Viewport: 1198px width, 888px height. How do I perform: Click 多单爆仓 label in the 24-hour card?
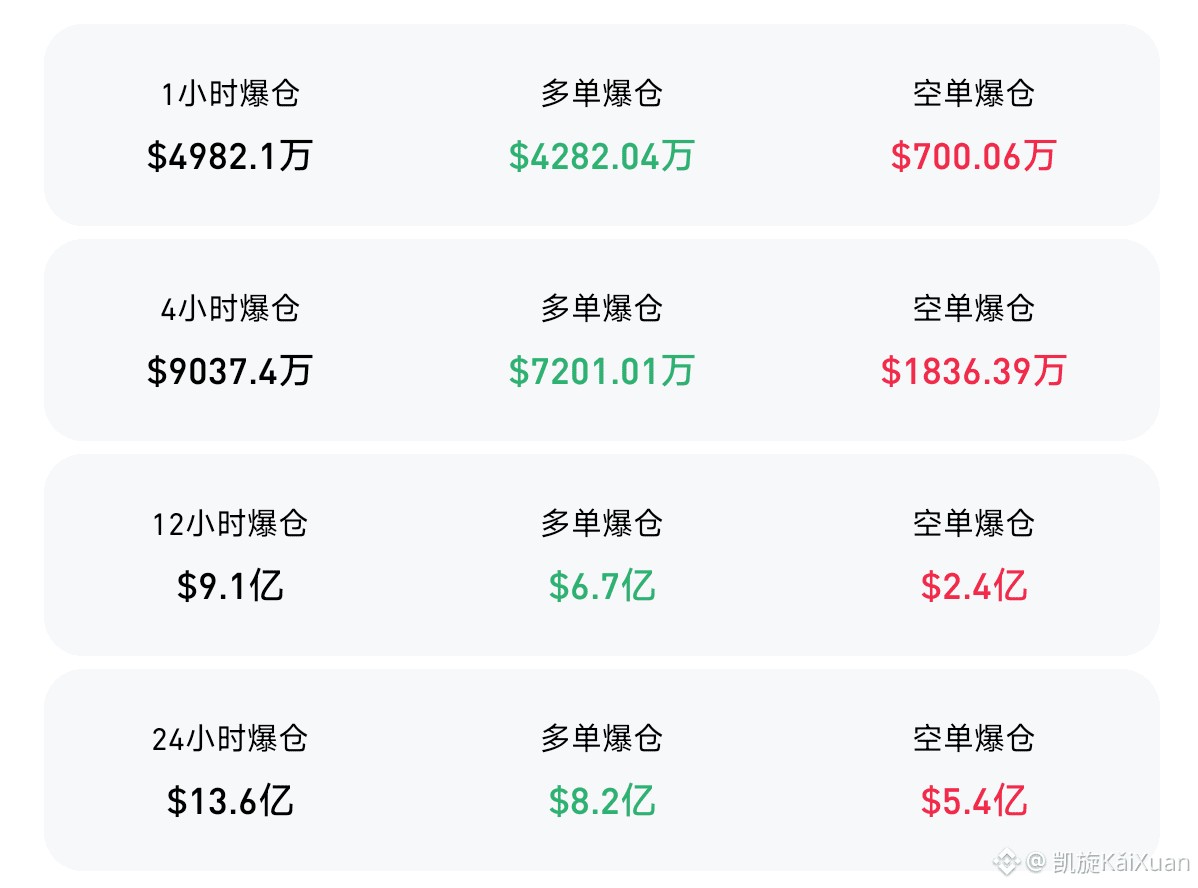click(601, 738)
